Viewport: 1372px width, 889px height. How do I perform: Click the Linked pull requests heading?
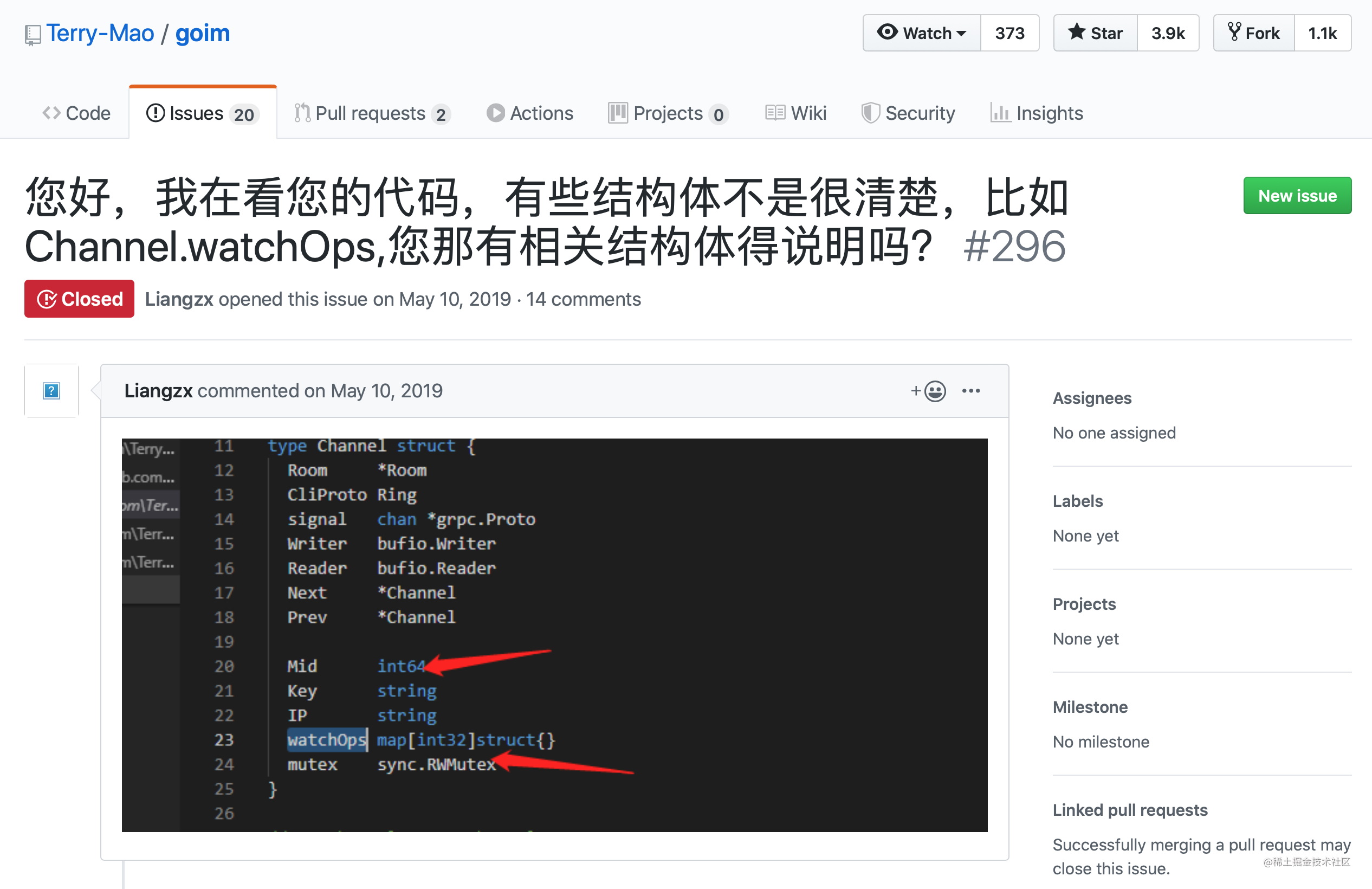coord(1130,810)
